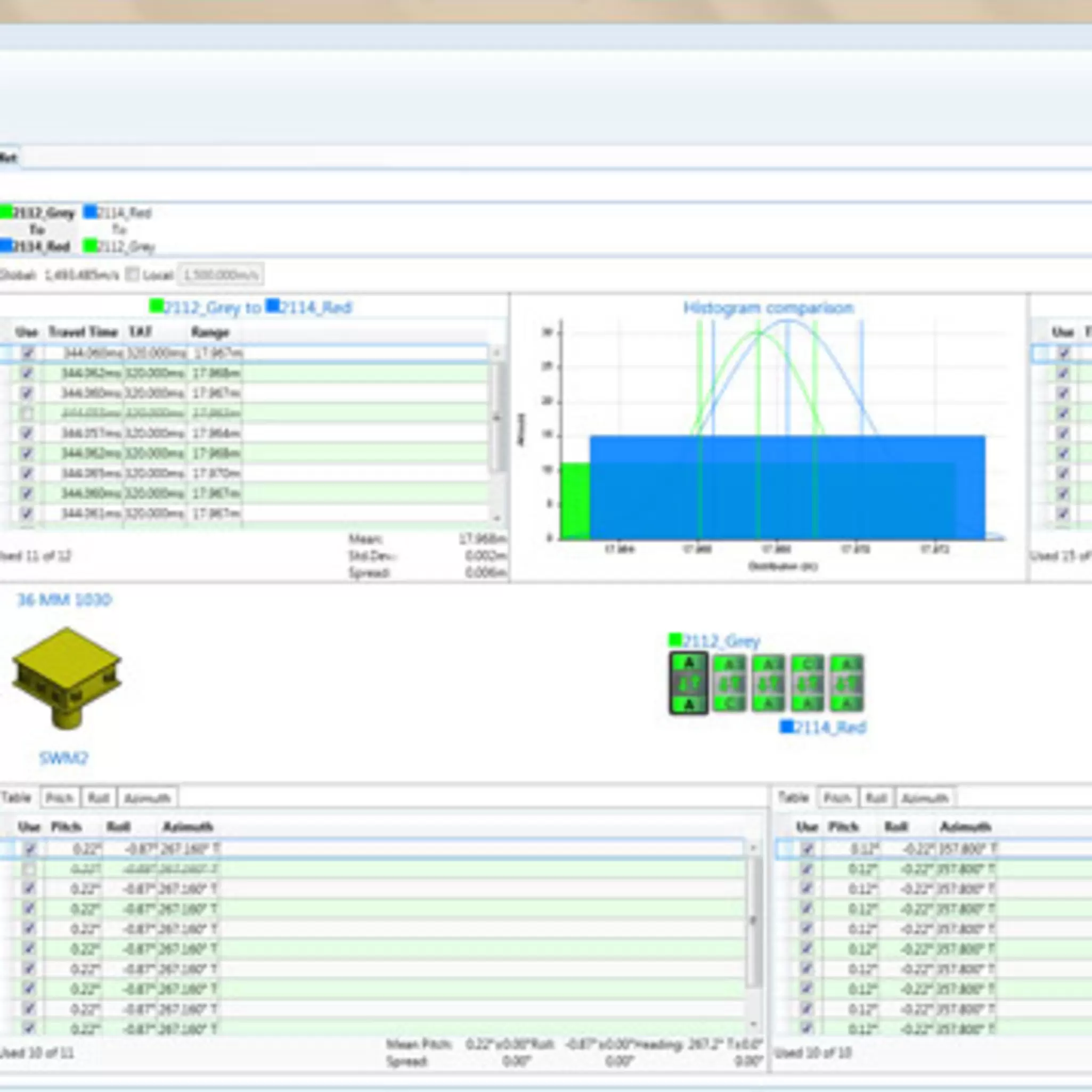1092x1092 pixels.
Task: Click the Local sound speed value field
Action: pyautogui.click(x=221, y=275)
